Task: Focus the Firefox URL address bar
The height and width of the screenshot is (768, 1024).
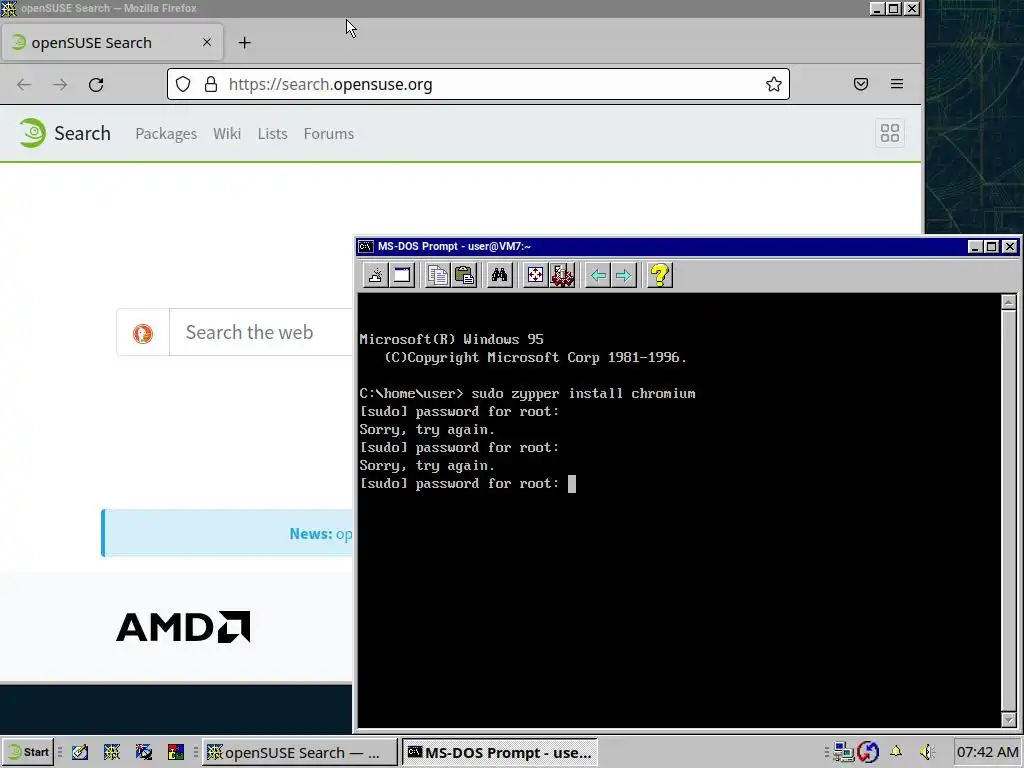Action: pyautogui.click(x=478, y=84)
